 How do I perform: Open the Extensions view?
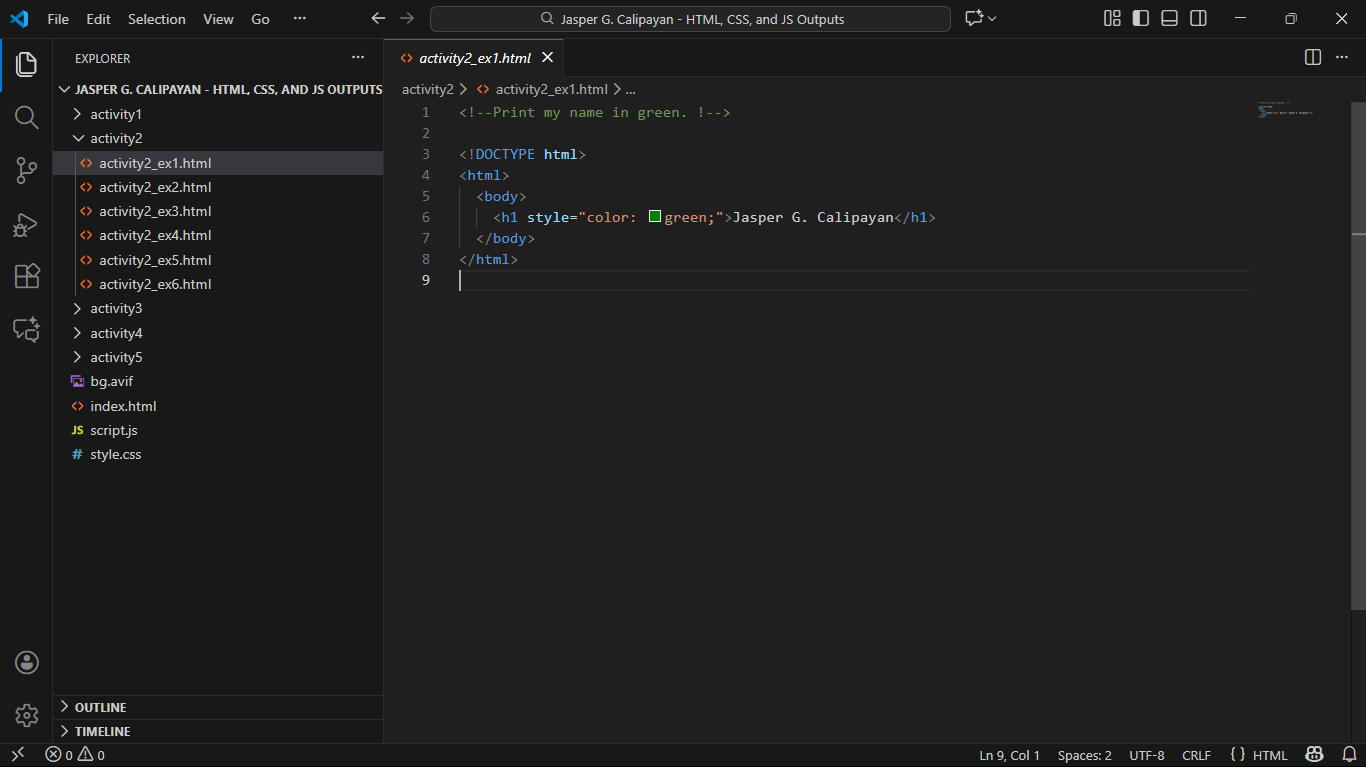[27, 277]
